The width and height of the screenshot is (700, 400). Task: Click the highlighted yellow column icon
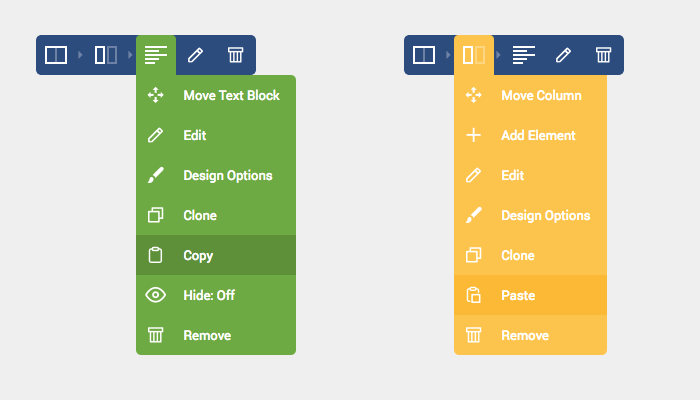[x=474, y=55]
